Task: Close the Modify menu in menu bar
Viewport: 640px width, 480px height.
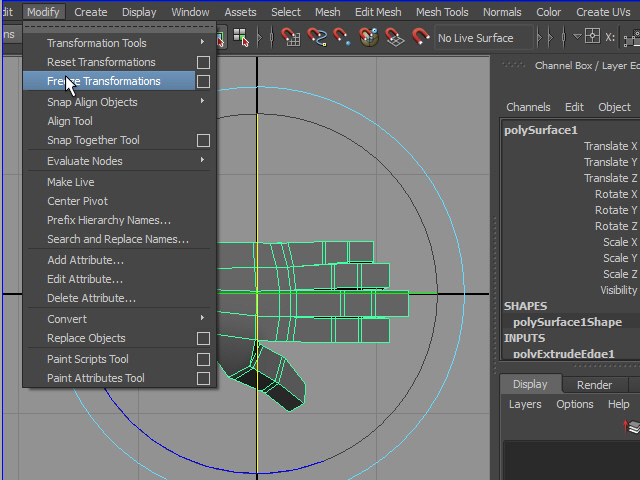Action: tap(43, 12)
